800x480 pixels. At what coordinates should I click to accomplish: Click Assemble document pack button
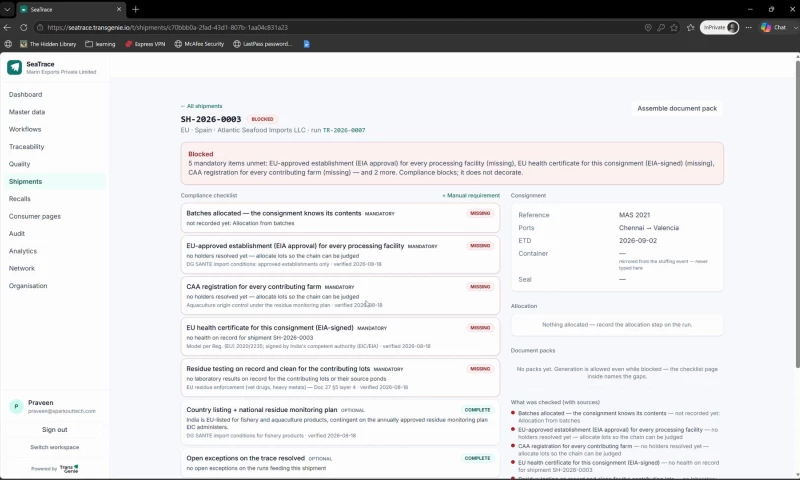coord(677,108)
